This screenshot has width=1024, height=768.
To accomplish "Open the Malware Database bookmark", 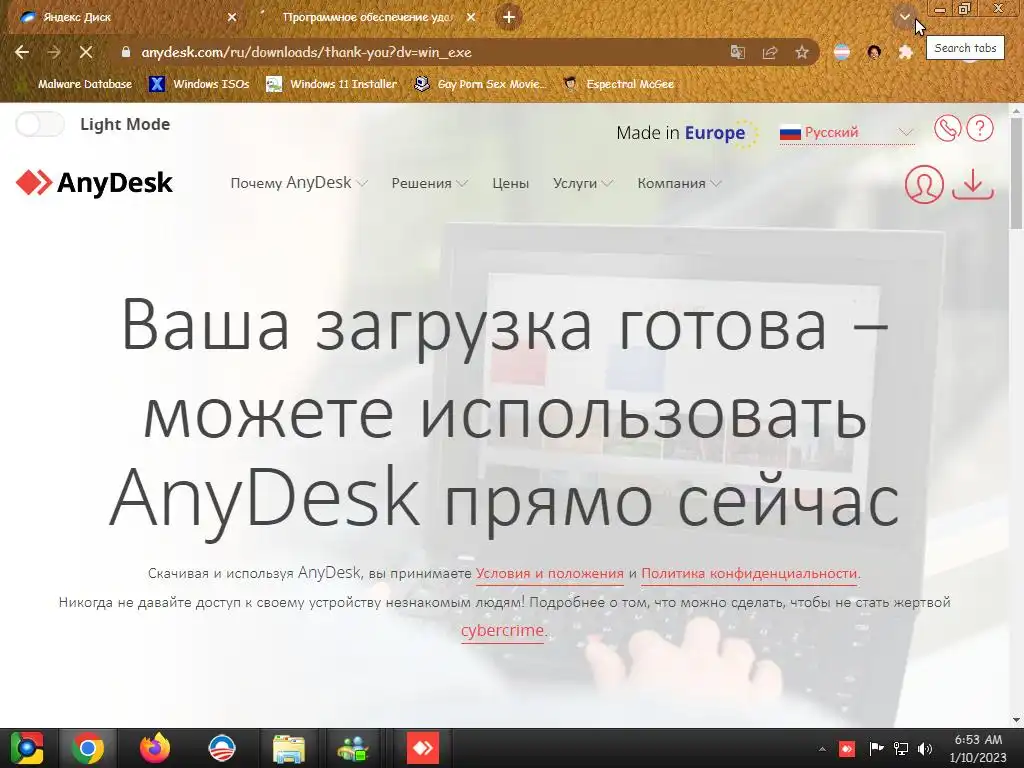I will point(84,84).
